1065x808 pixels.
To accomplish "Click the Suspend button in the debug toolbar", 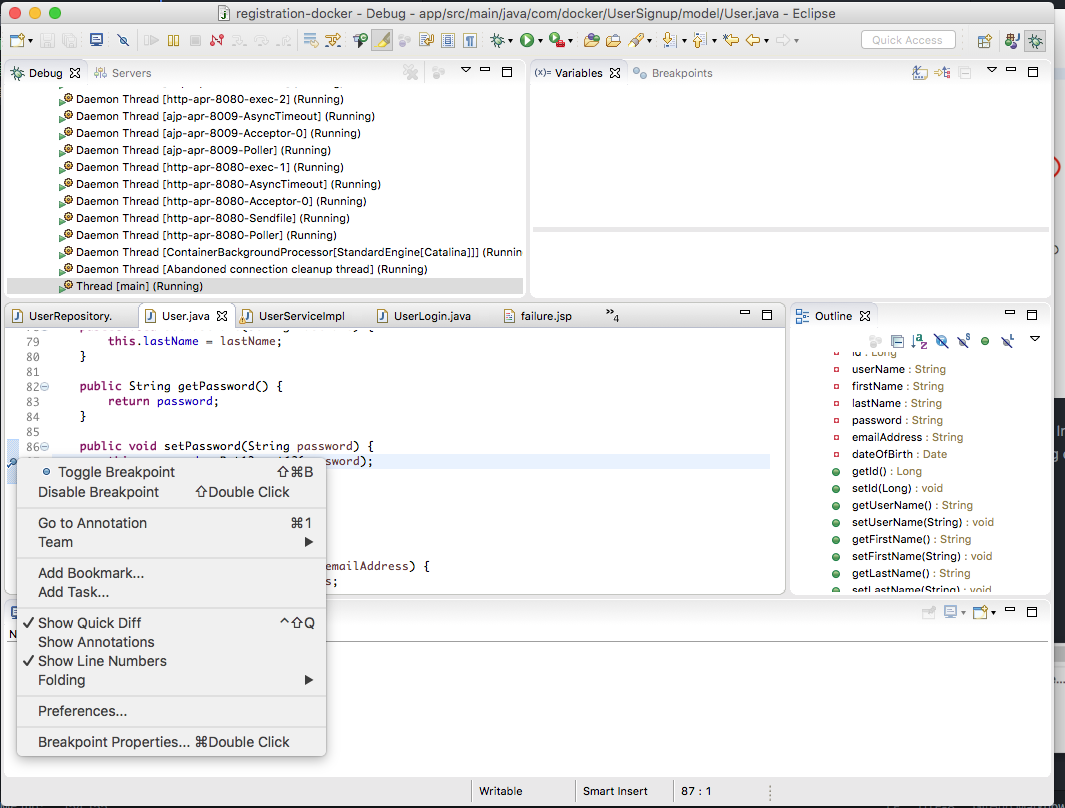I will (173, 41).
